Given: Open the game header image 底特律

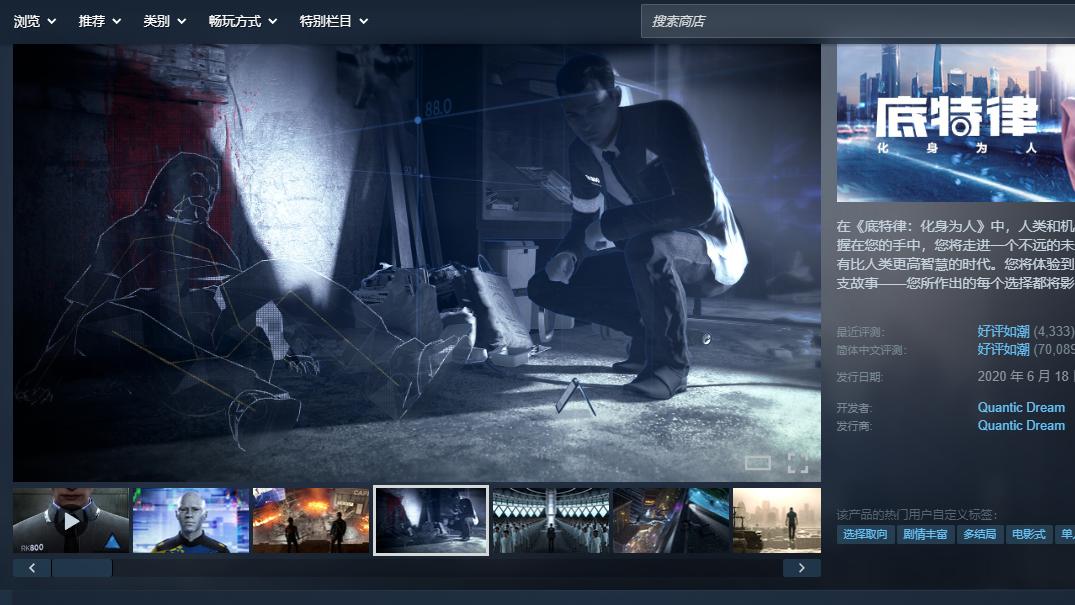Looking at the screenshot, I should pos(956,123).
